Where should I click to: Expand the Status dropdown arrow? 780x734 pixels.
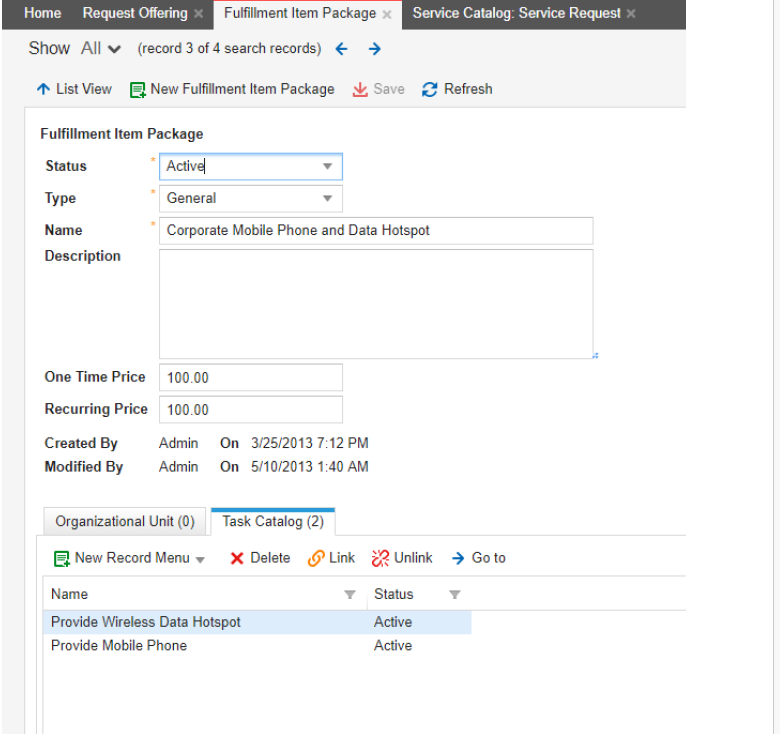[327, 166]
